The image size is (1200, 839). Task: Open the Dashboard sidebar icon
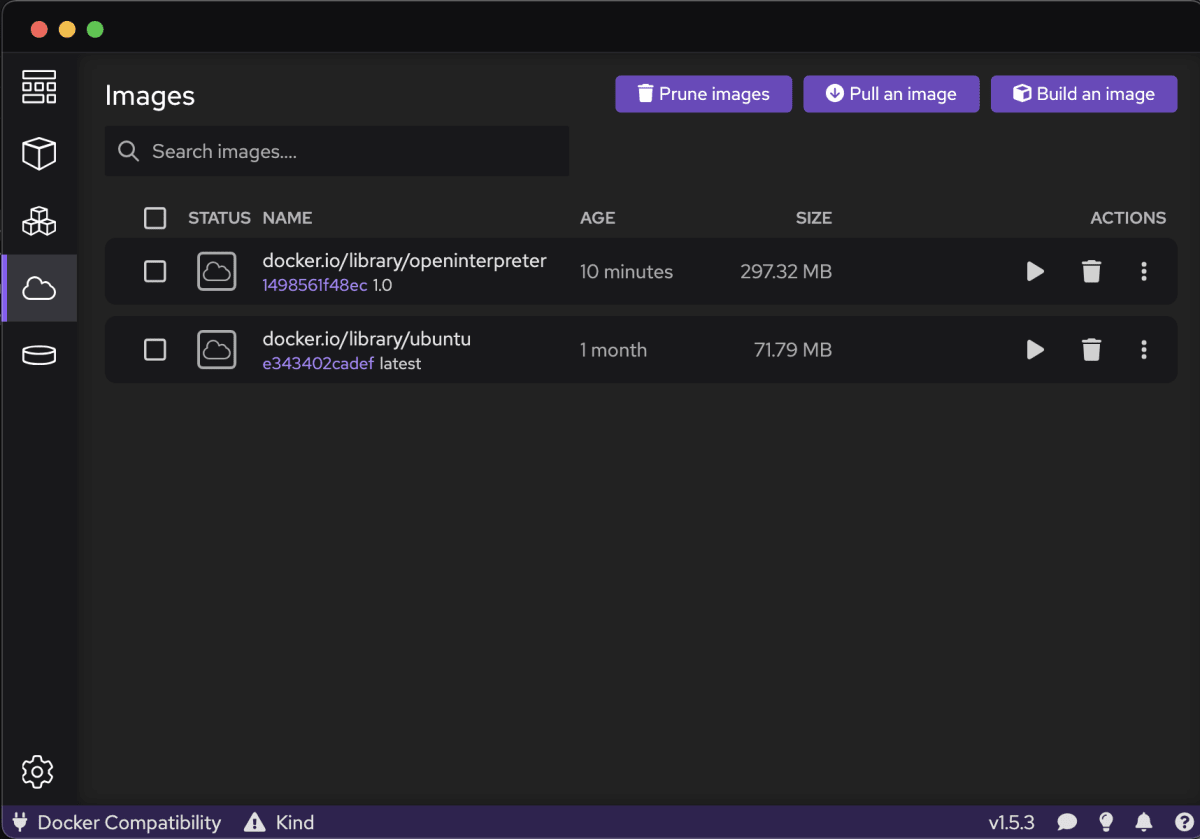click(39, 87)
